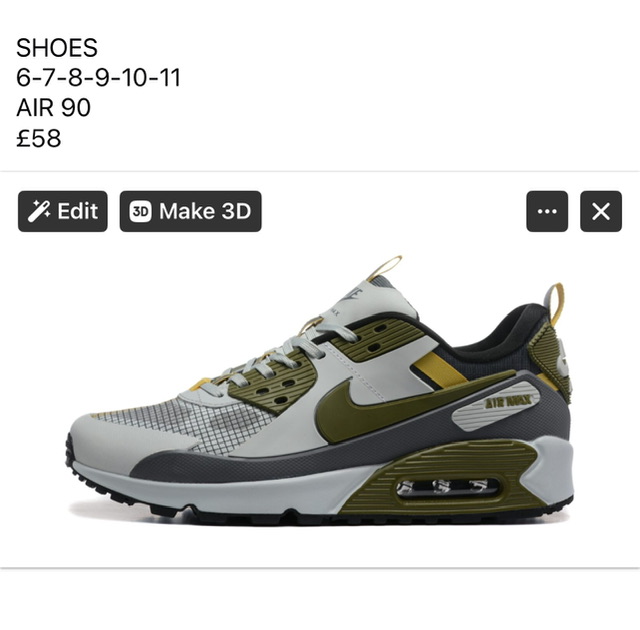Screen dimensions: 640x630
Task: Open the three-dots more options menu
Action: (x=547, y=211)
